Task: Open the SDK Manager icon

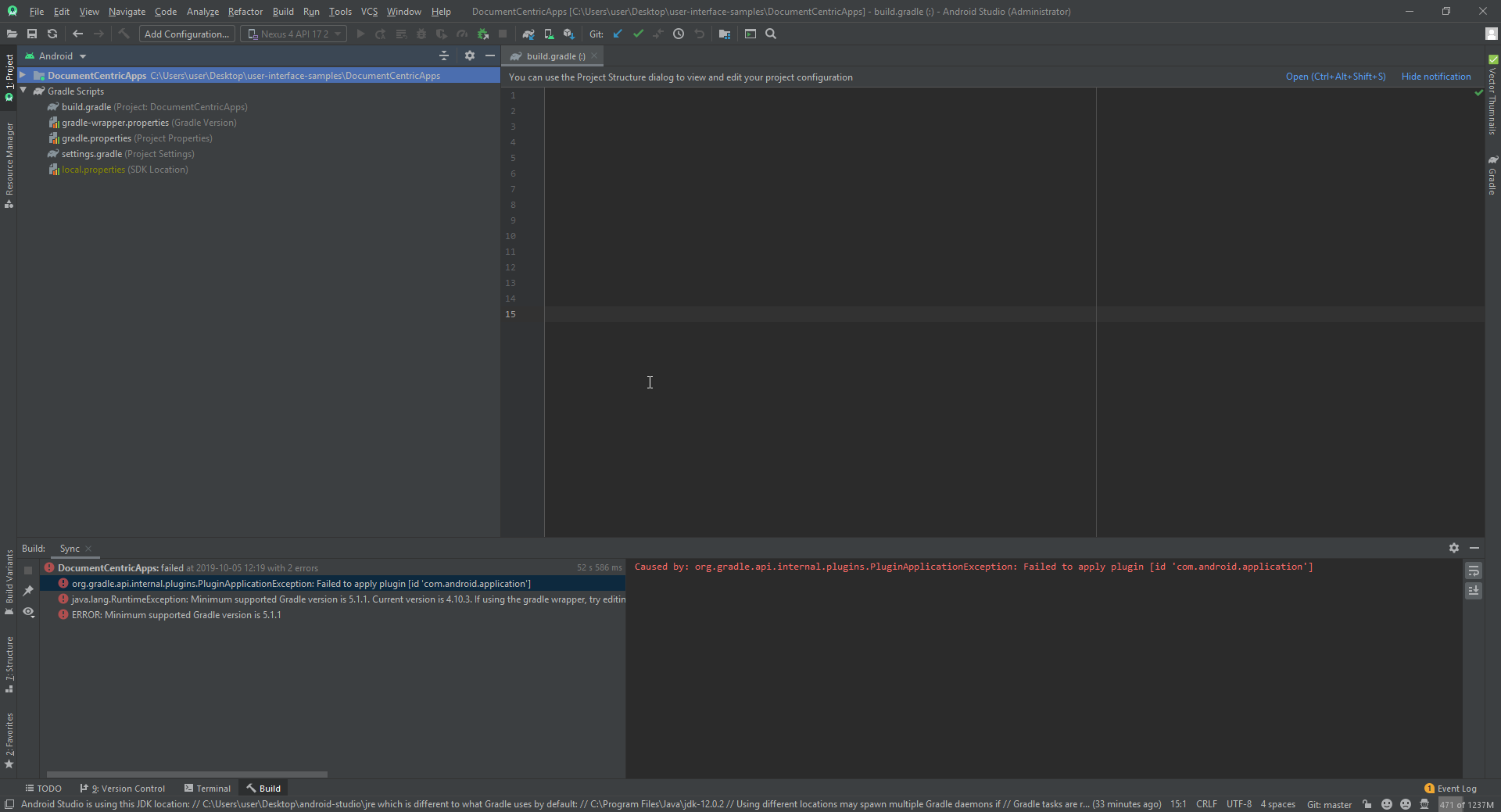Action: click(x=569, y=34)
